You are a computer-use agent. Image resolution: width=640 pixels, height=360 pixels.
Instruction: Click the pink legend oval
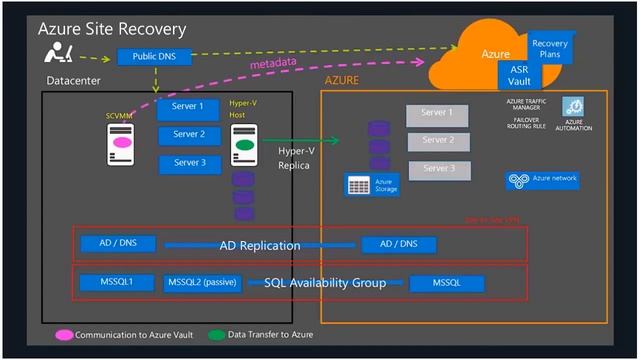click(x=64, y=335)
